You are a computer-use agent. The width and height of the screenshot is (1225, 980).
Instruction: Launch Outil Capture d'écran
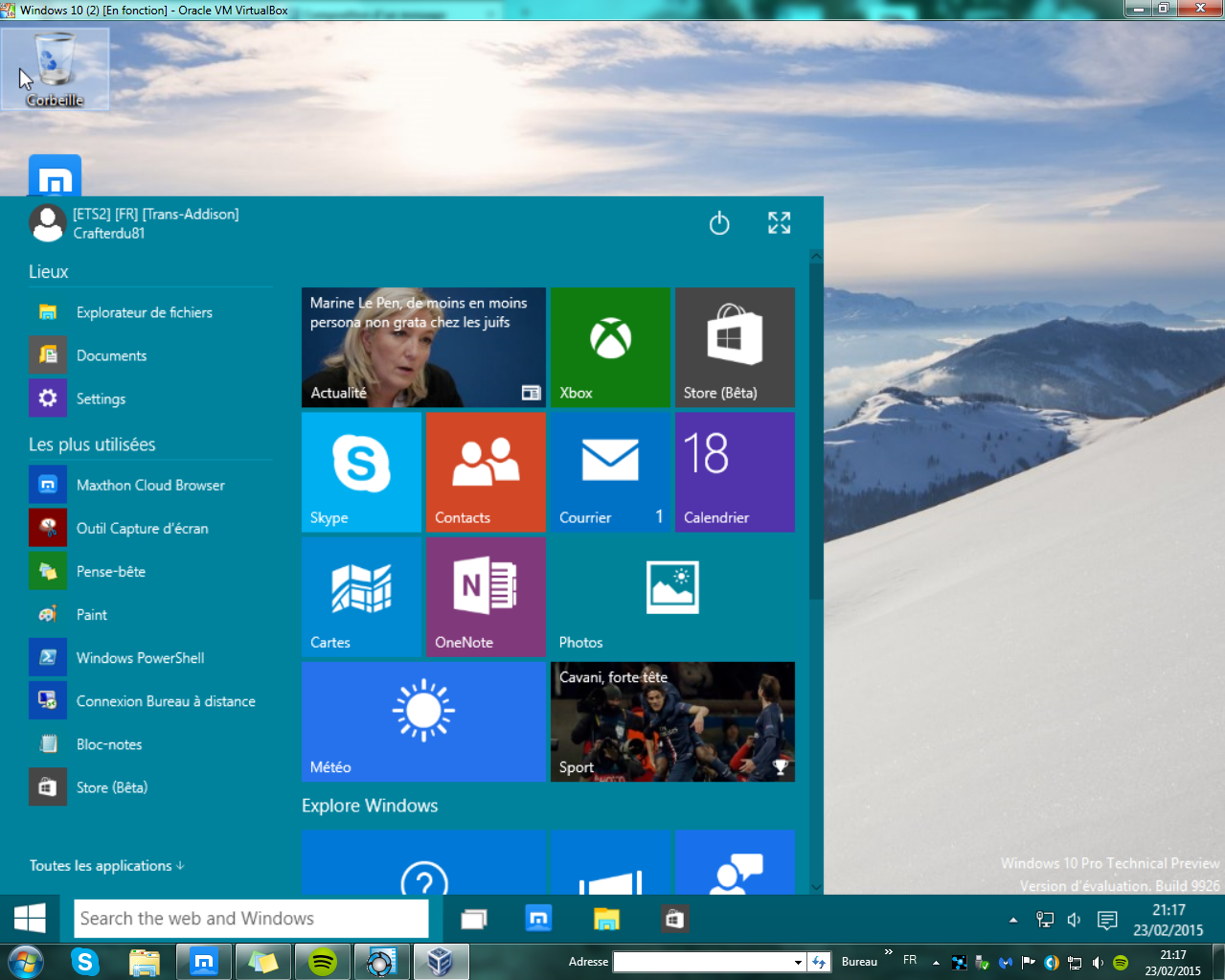[150, 529]
